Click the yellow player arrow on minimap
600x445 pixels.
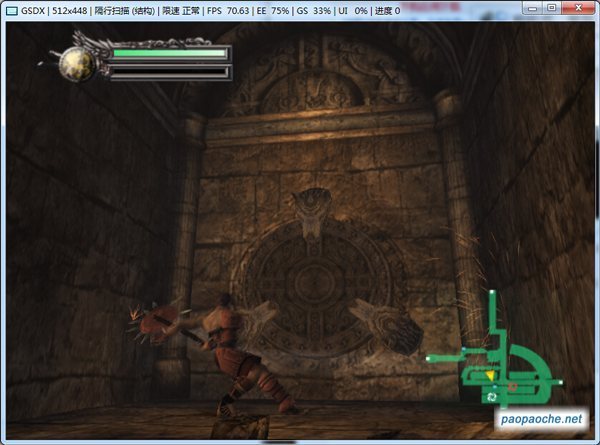tap(490, 375)
